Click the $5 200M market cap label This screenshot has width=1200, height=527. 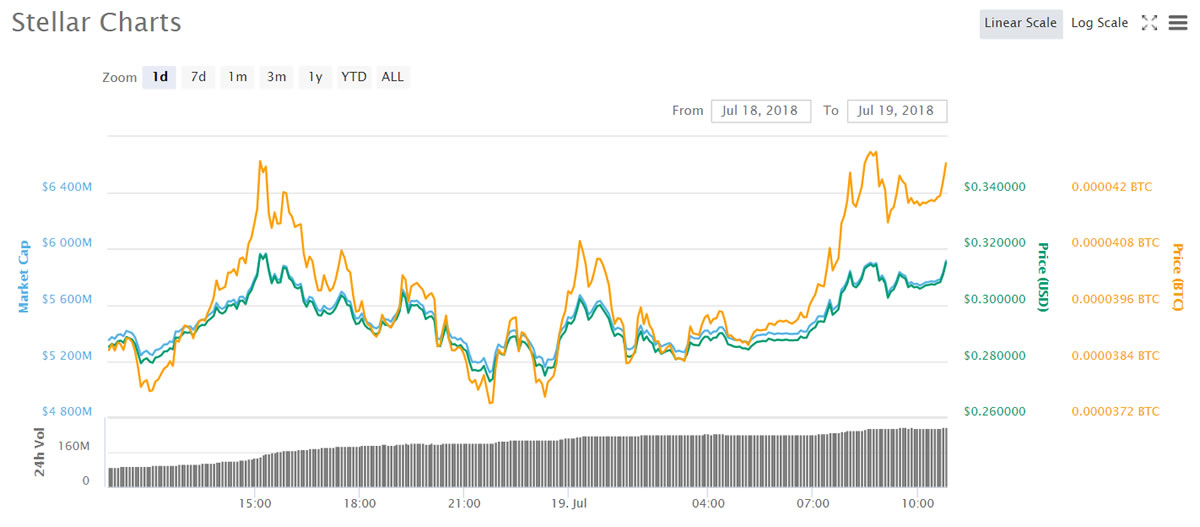67,356
